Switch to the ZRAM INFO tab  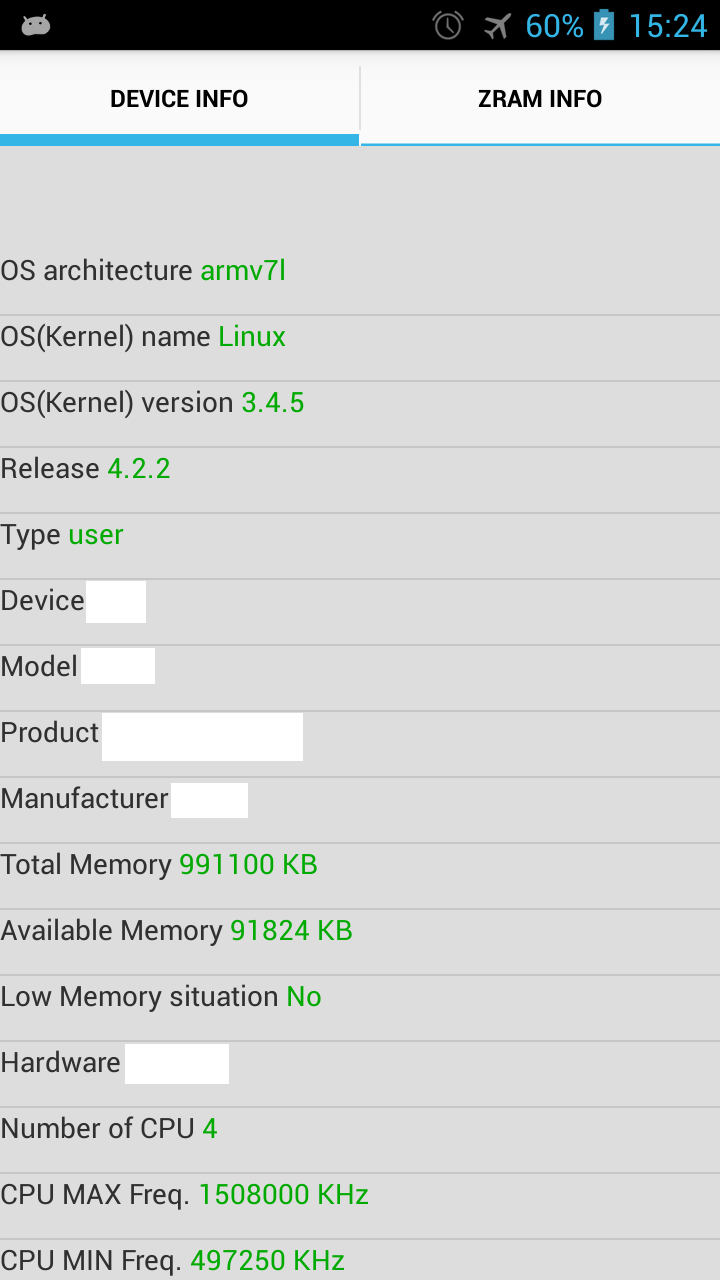point(540,99)
